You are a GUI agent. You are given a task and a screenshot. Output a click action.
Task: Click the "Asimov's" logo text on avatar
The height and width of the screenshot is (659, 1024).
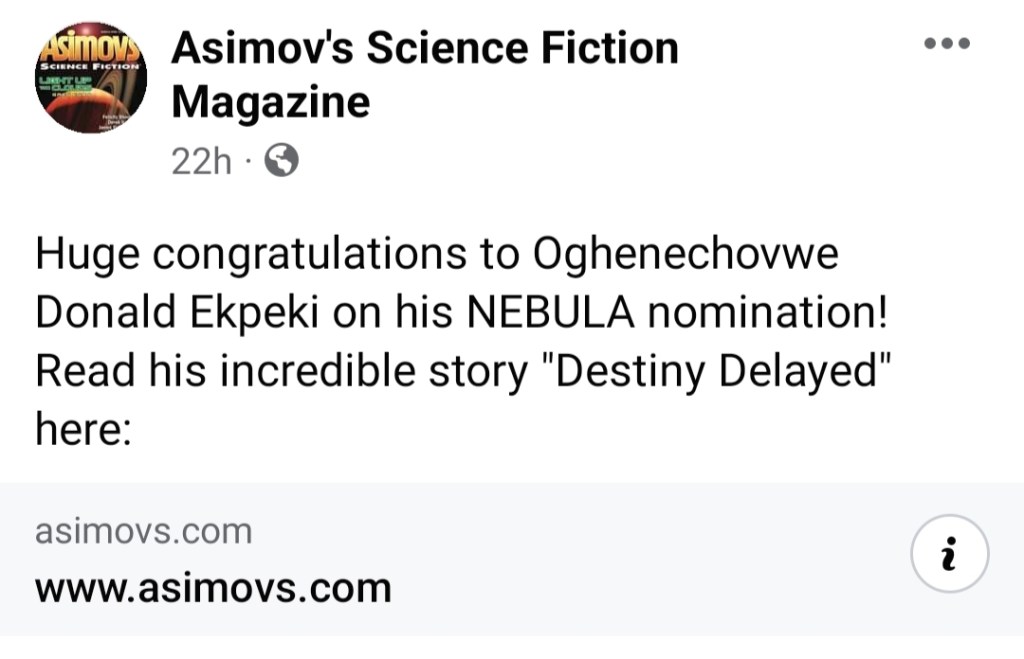pyautogui.click(x=91, y=45)
